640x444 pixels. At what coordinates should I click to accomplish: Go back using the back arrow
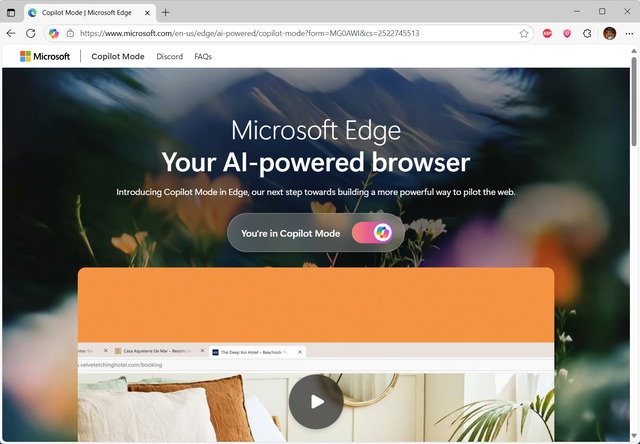11,33
